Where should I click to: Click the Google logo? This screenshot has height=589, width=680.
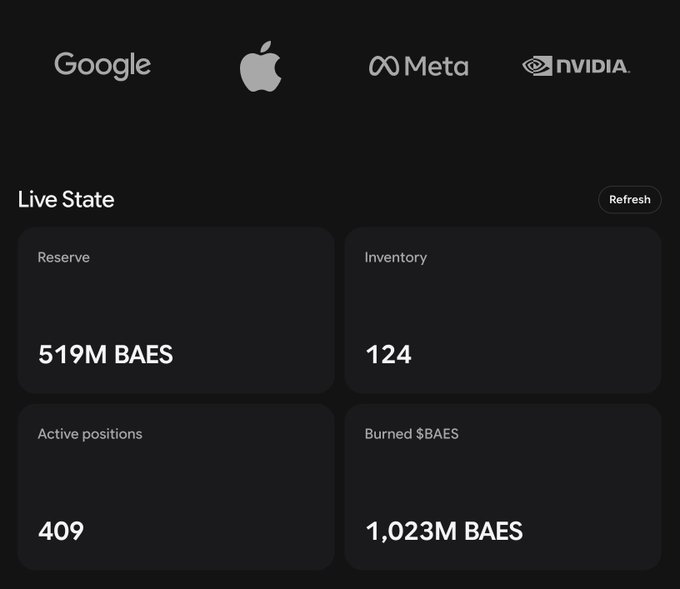pyautogui.click(x=103, y=66)
